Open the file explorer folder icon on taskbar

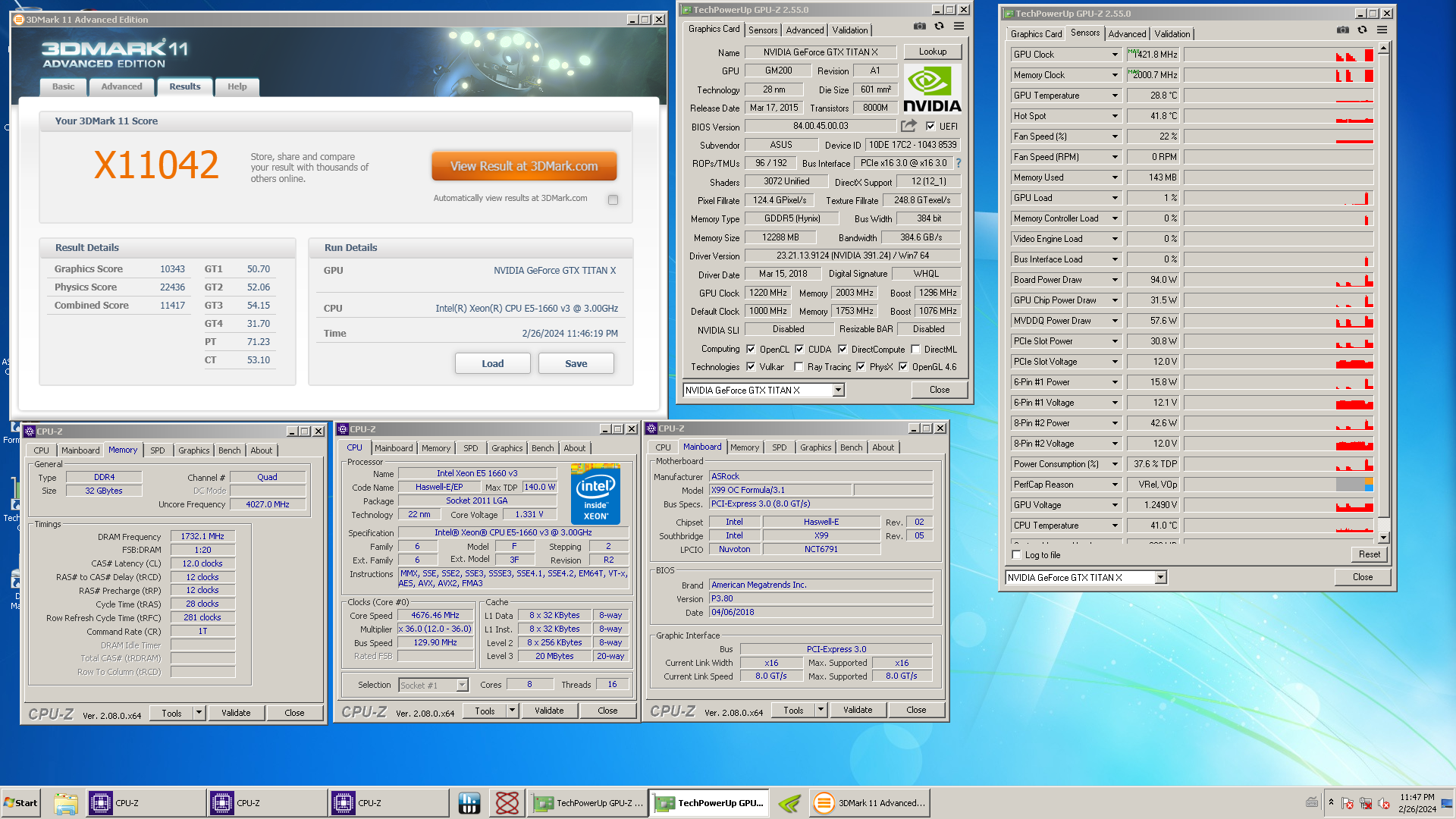(66, 803)
